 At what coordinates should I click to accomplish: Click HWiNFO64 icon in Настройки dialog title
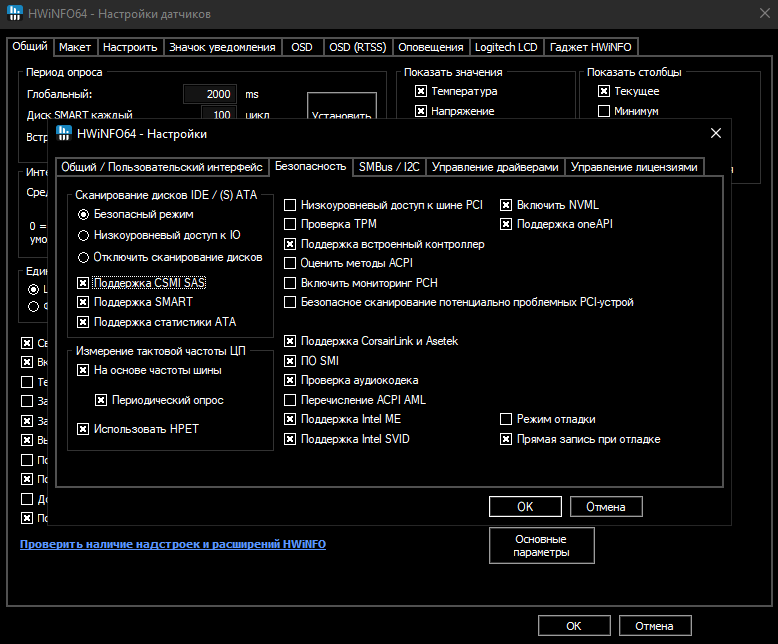[64, 133]
